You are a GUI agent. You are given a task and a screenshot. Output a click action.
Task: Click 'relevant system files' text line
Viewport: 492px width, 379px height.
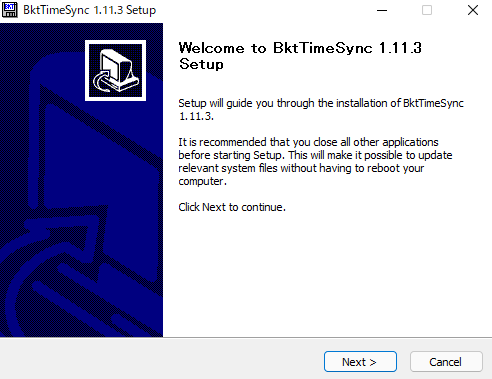point(228,168)
